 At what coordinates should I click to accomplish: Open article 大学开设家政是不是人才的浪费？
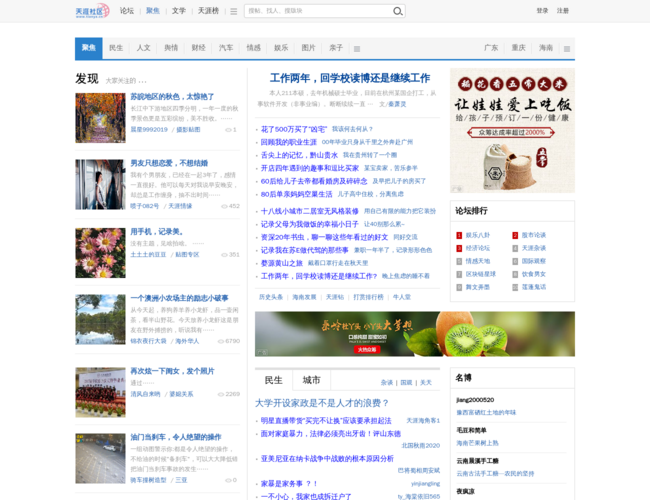[x=322, y=403]
